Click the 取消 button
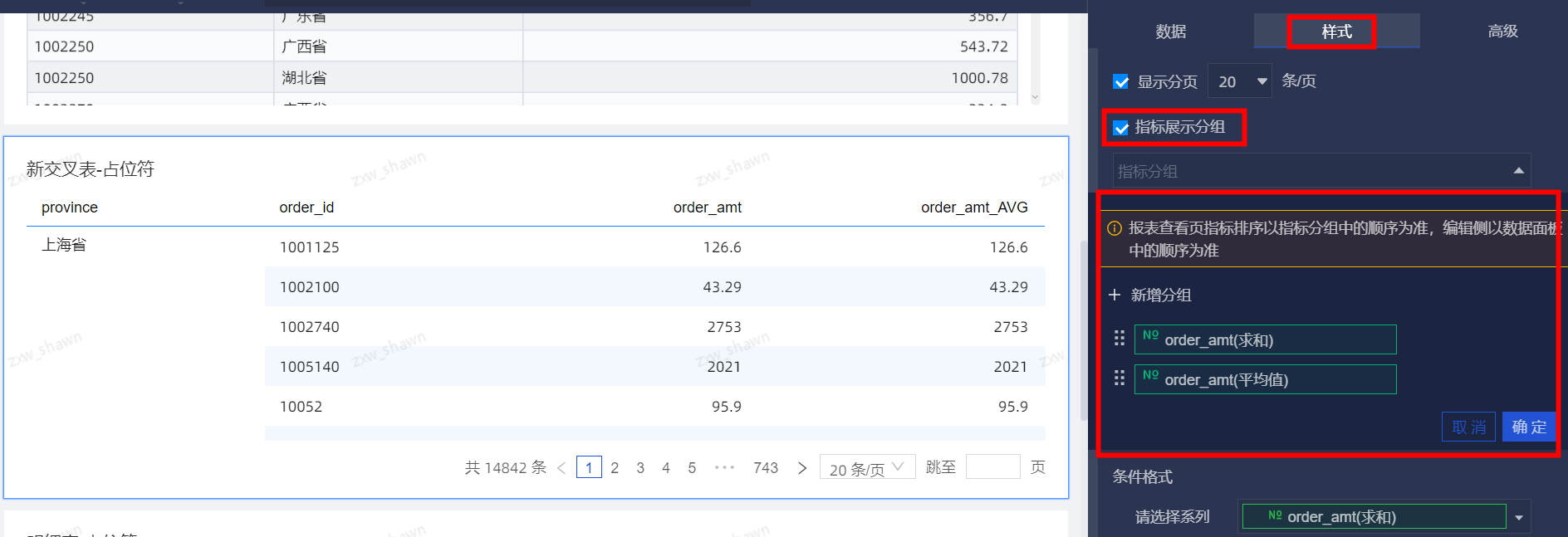Image resolution: width=1568 pixels, height=537 pixels. pos(1468,427)
